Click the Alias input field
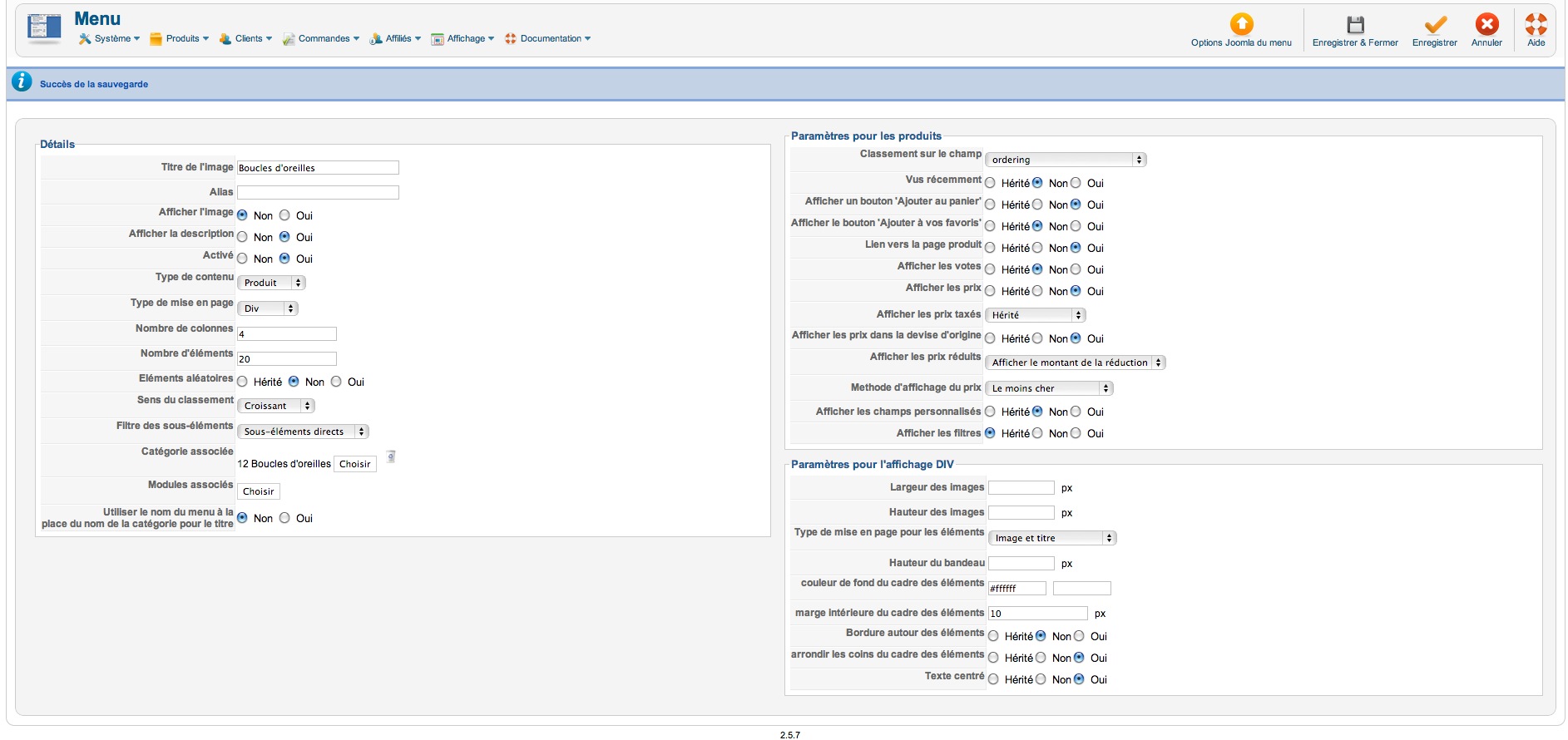The width and height of the screenshot is (1568, 740). [x=318, y=193]
